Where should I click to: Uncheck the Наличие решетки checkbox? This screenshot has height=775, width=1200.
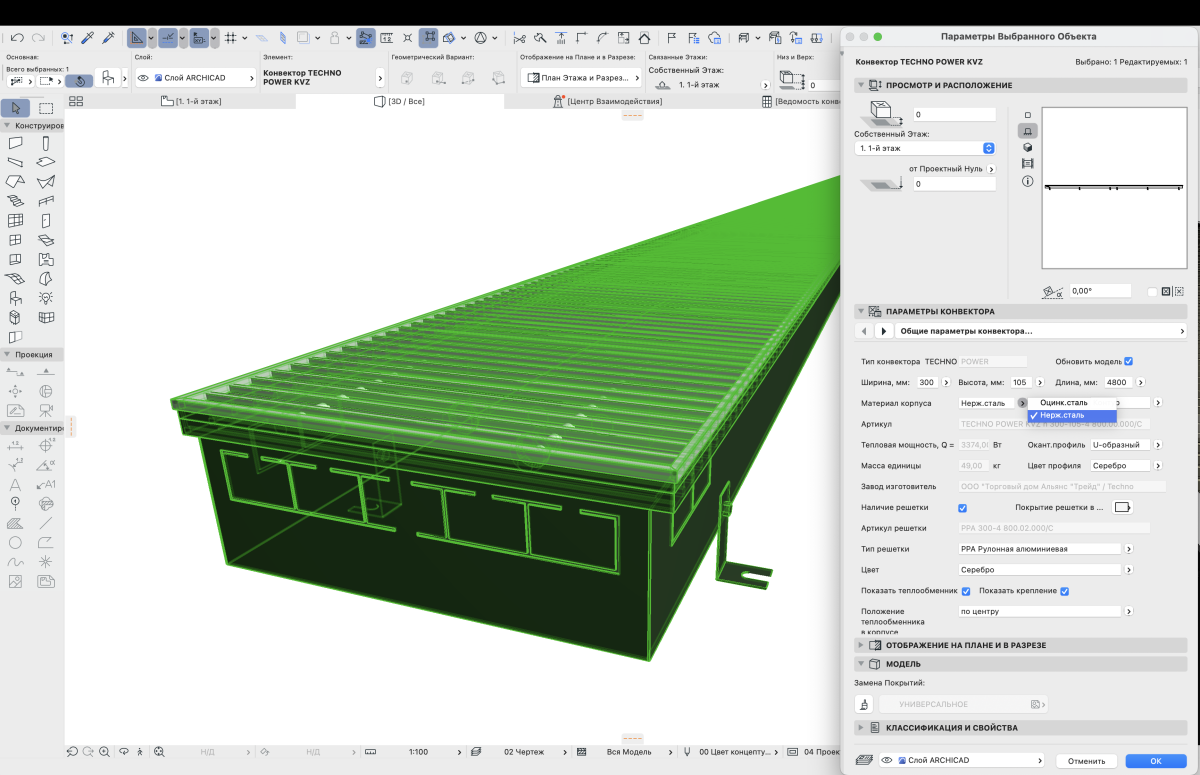point(962,508)
